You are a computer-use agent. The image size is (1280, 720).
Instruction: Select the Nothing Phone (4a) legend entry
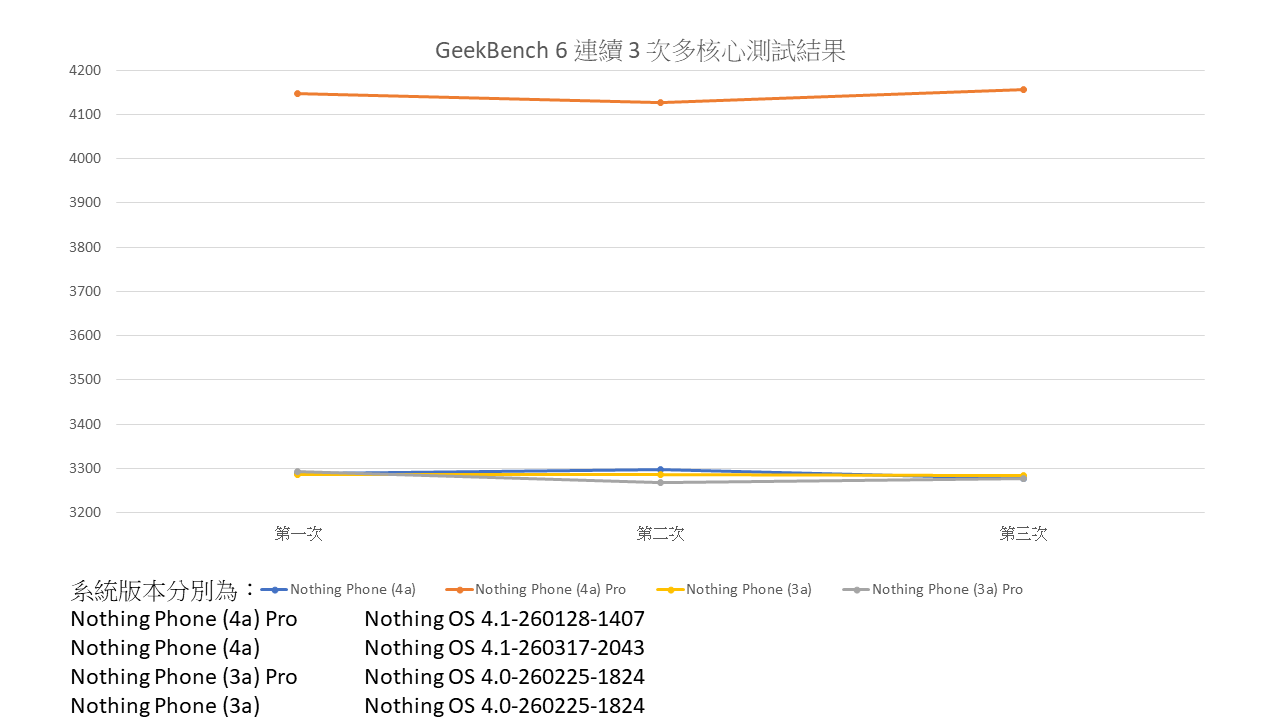352,589
